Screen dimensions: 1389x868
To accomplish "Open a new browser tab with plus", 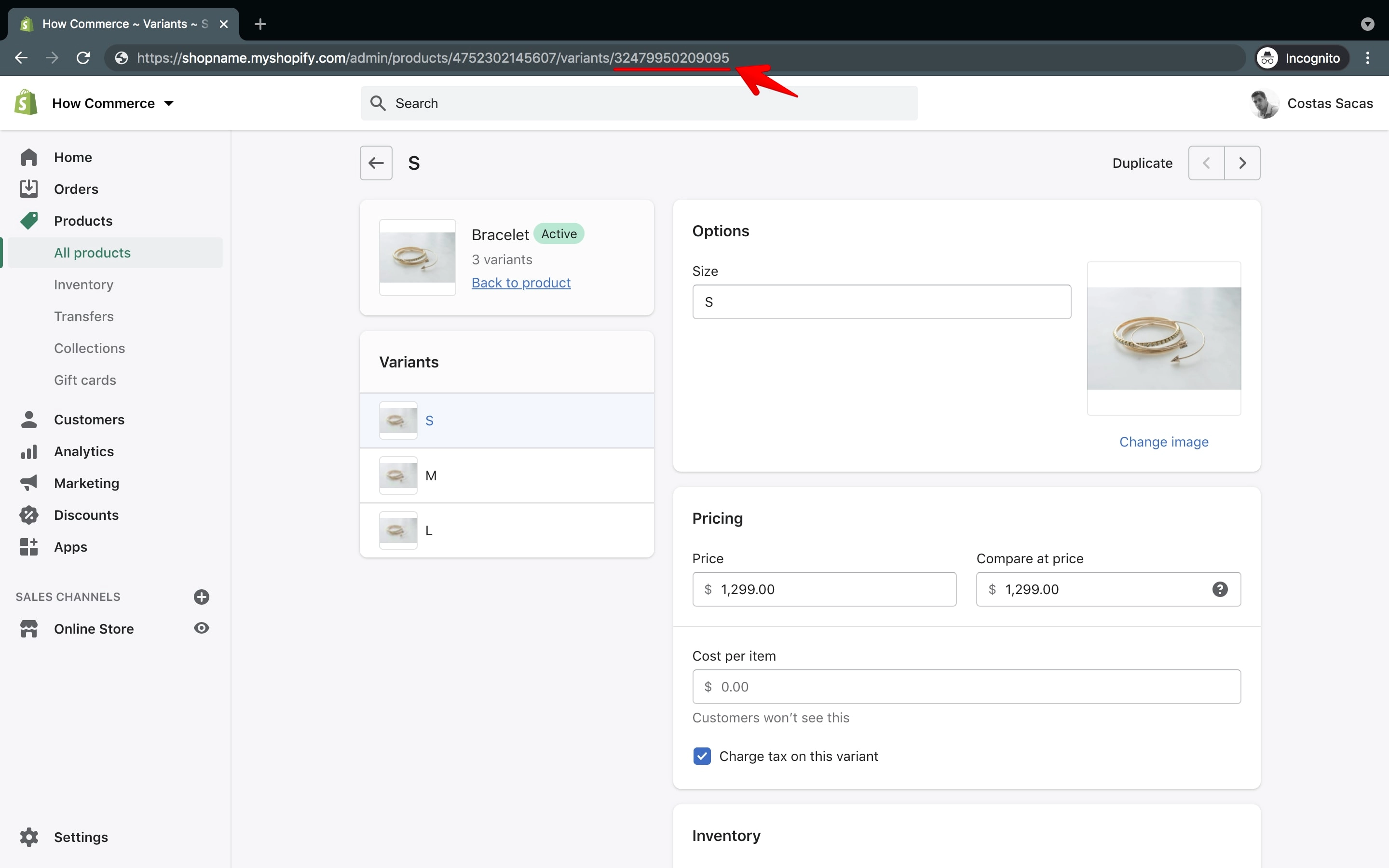I will (260, 24).
